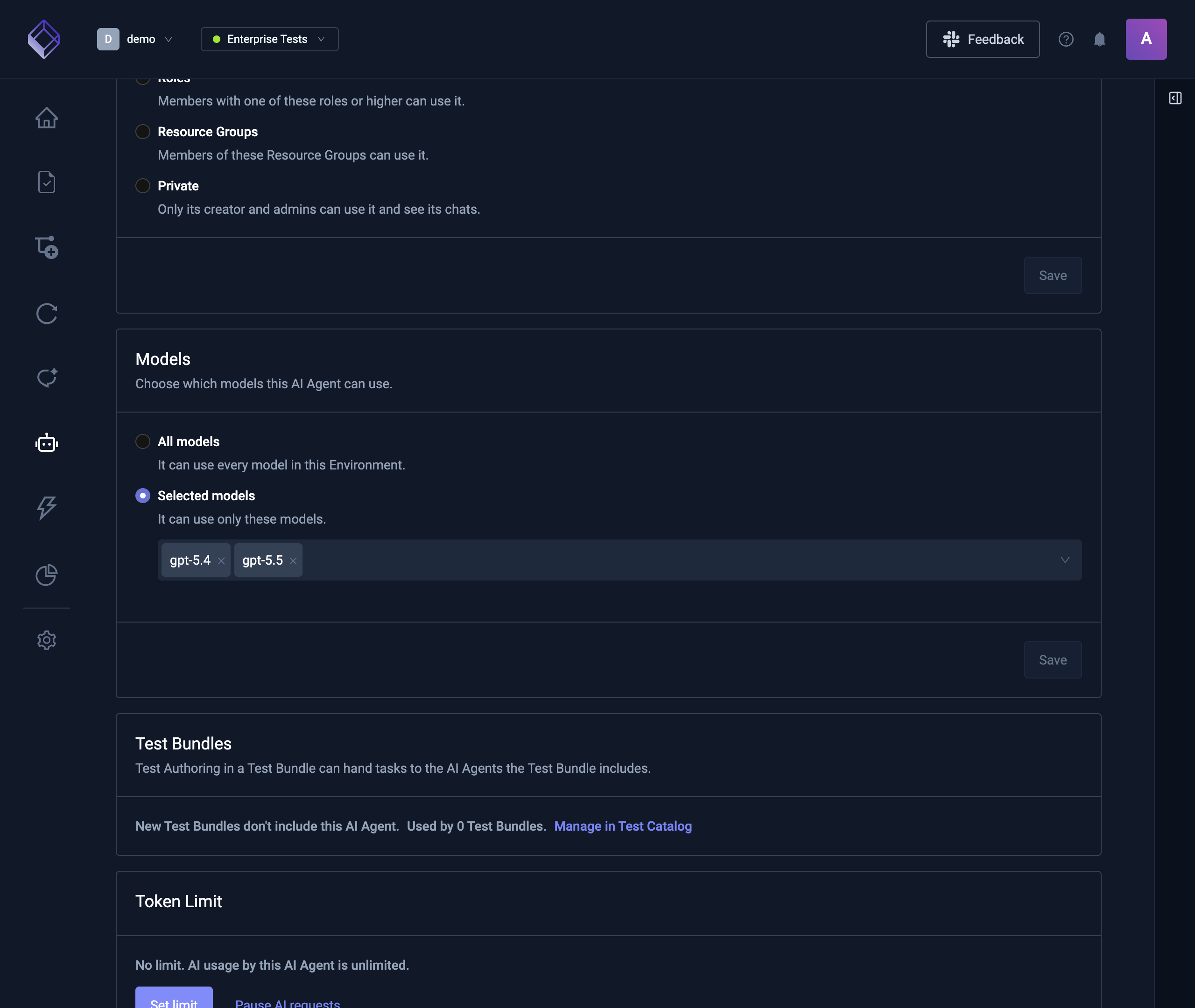Image resolution: width=1195 pixels, height=1008 pixels.
Task: Open the AI Agents robot icon
Action: pos(46,443)
